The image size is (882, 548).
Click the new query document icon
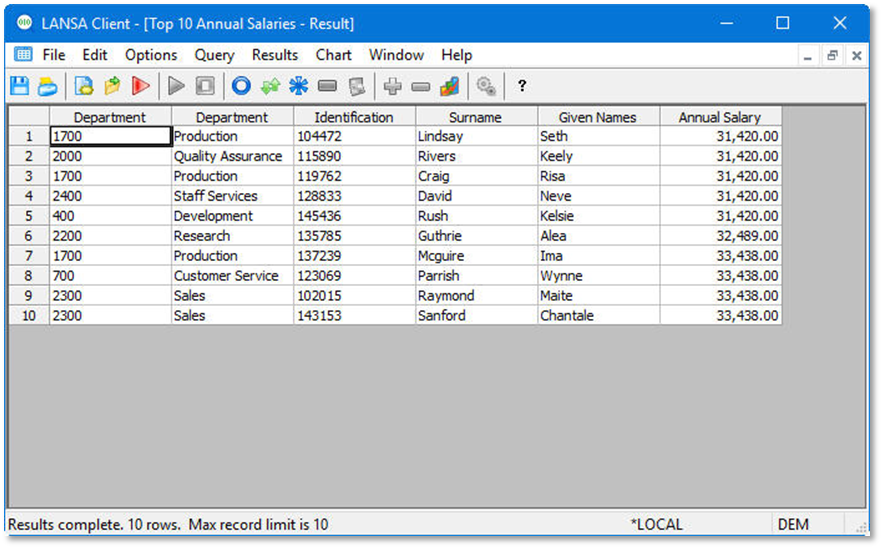[x=84, y=86]
